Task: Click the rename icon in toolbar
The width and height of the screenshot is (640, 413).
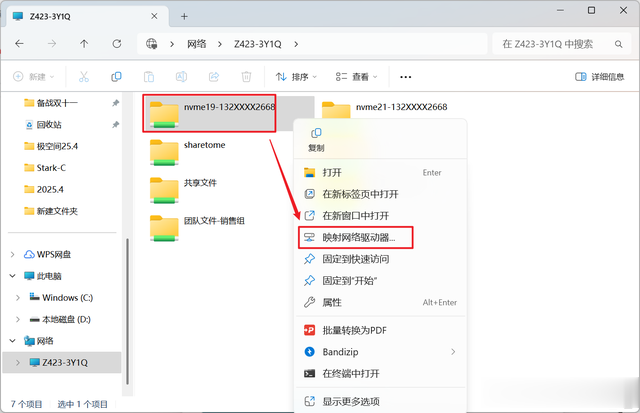Action: point(181,77)
